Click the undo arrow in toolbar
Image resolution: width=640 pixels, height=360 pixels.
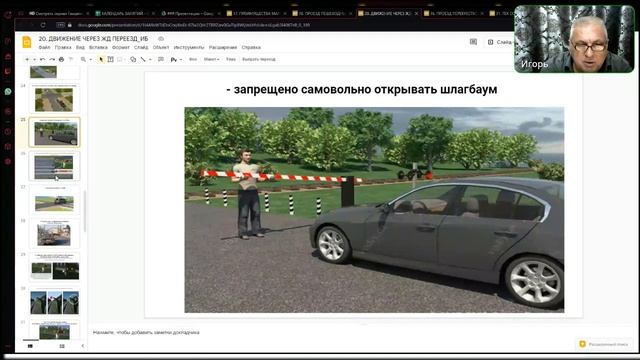pos(42,60)
